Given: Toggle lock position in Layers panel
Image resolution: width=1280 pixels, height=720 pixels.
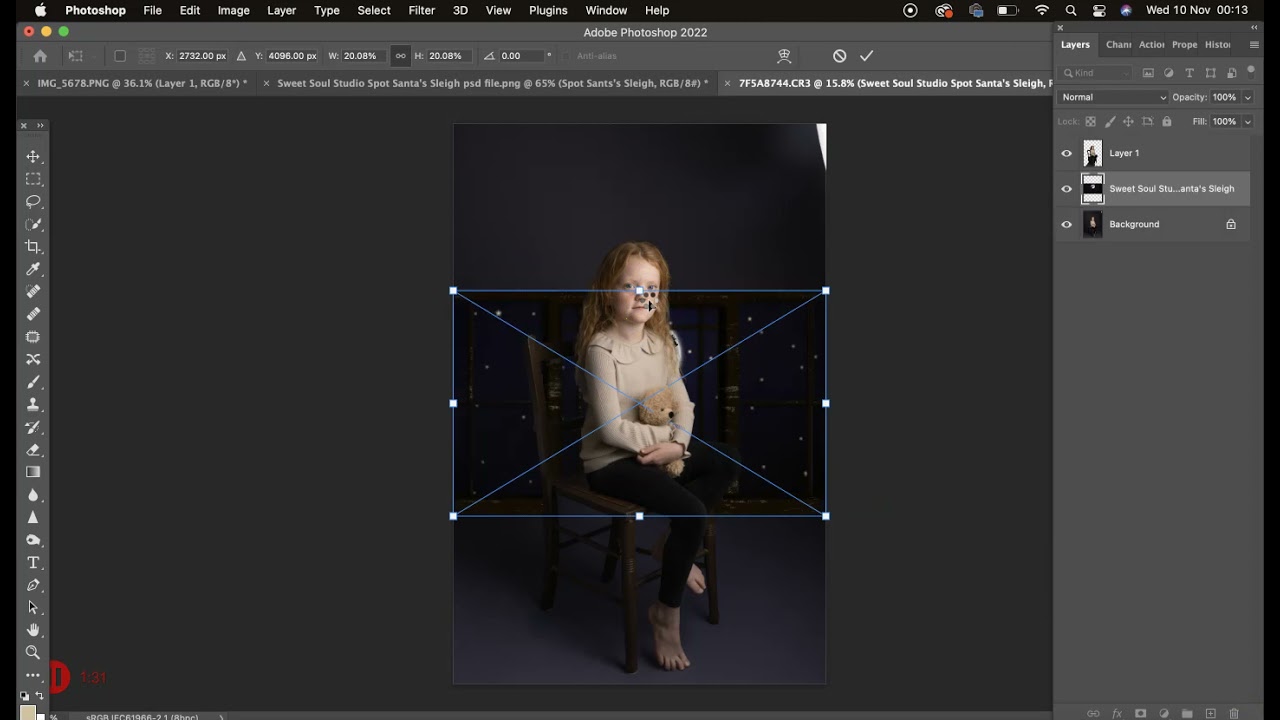Looking at the screenshot, I should coord(1128,122).
